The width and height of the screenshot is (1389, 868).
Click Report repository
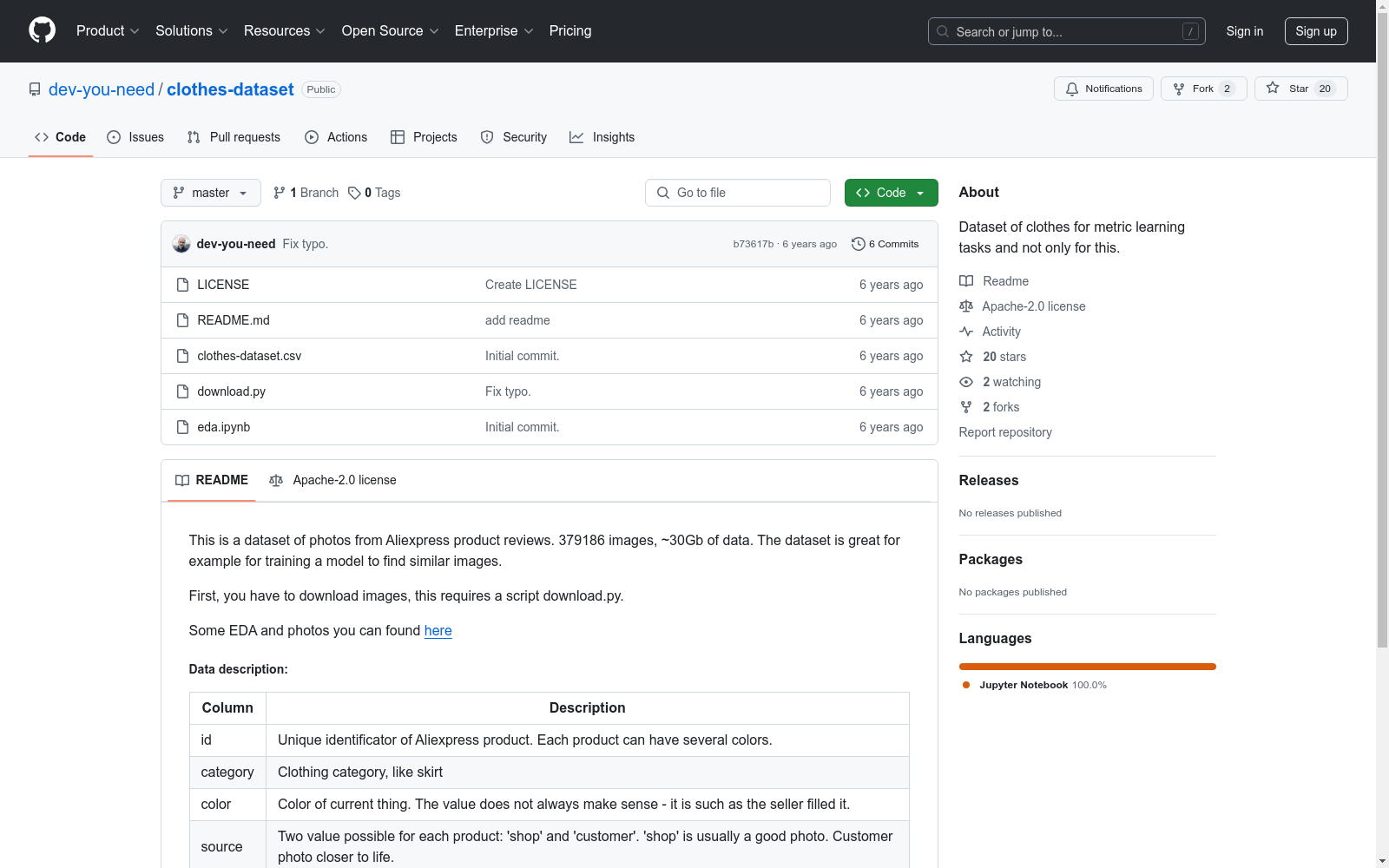1005,432
